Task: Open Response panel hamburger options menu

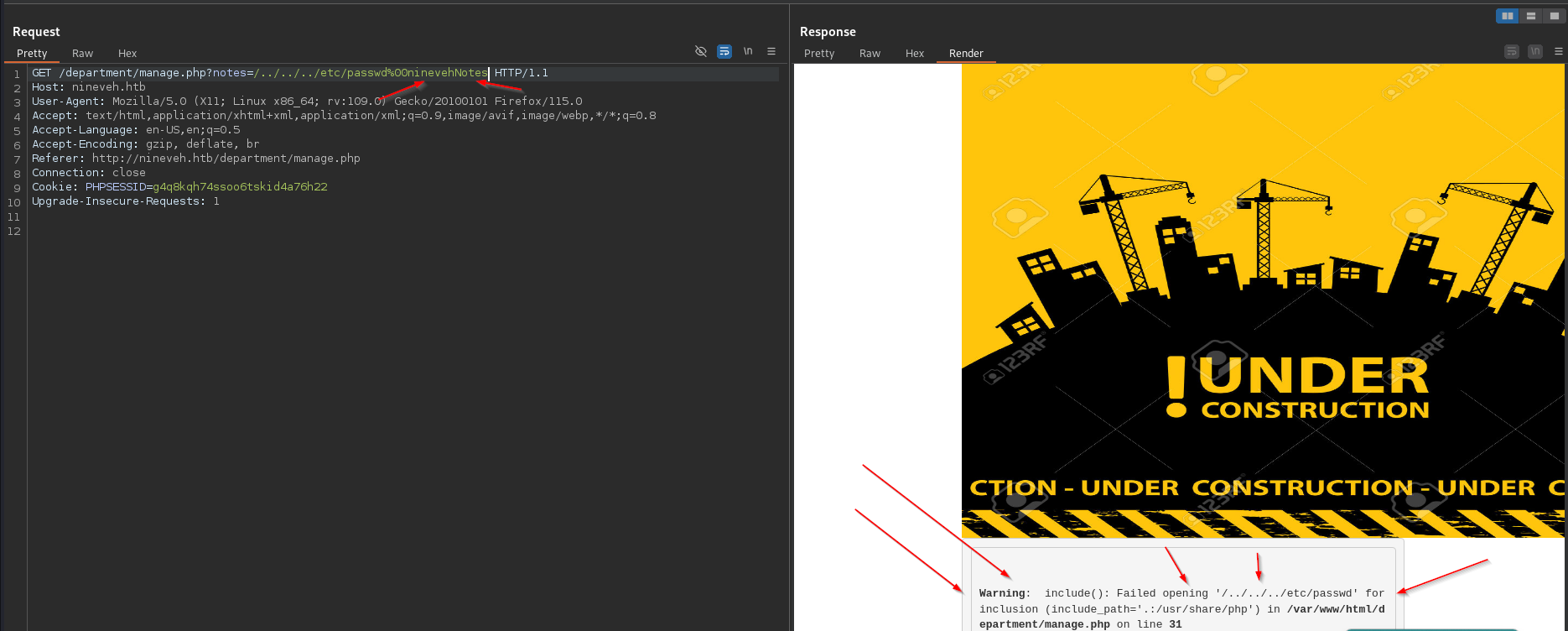Action: pyautogui.click(x=1559, y=52)
